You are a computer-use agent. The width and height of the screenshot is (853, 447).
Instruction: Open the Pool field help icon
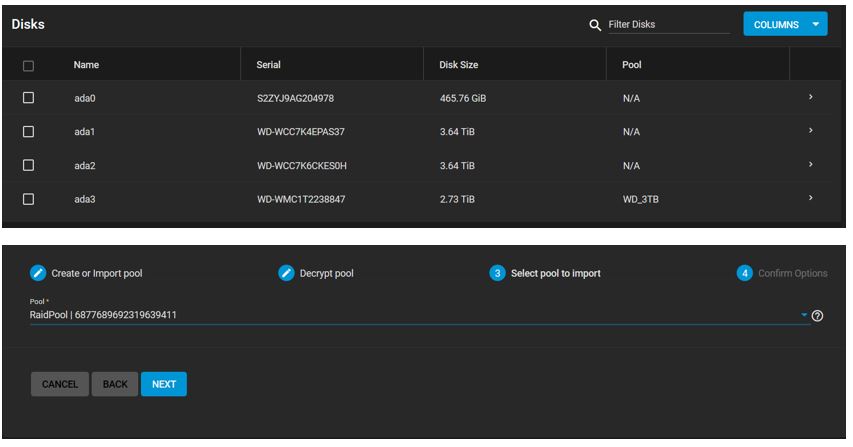tap(817, 315)
